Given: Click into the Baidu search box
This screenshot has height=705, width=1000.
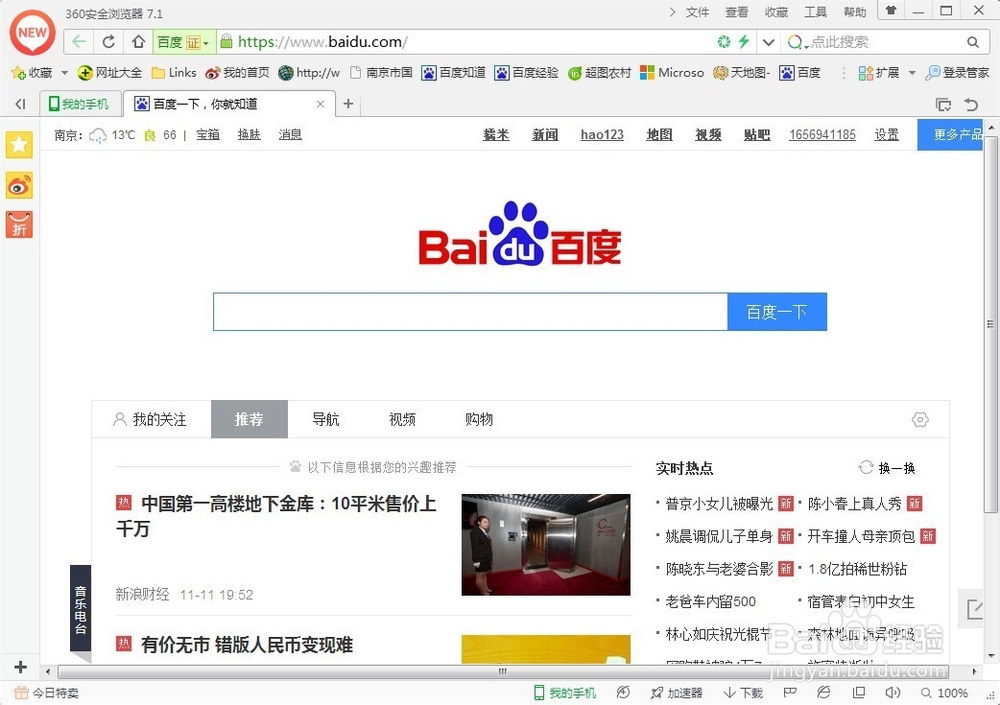Looking at the screenshot, I should point(470,312).
